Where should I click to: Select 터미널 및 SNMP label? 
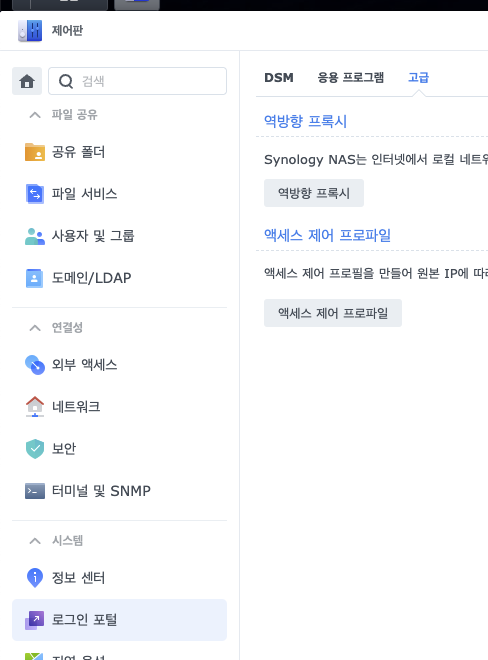[101, 491]
